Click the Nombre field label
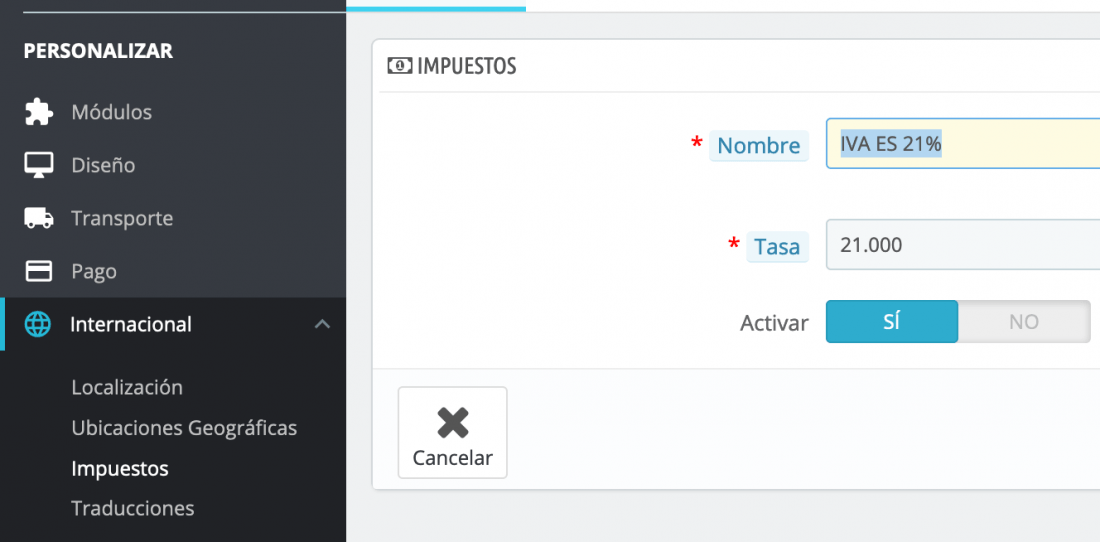 click(759, 145)
